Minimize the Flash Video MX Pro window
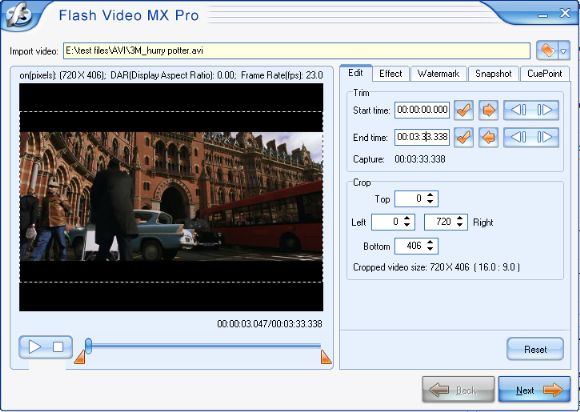 point(543,15)
